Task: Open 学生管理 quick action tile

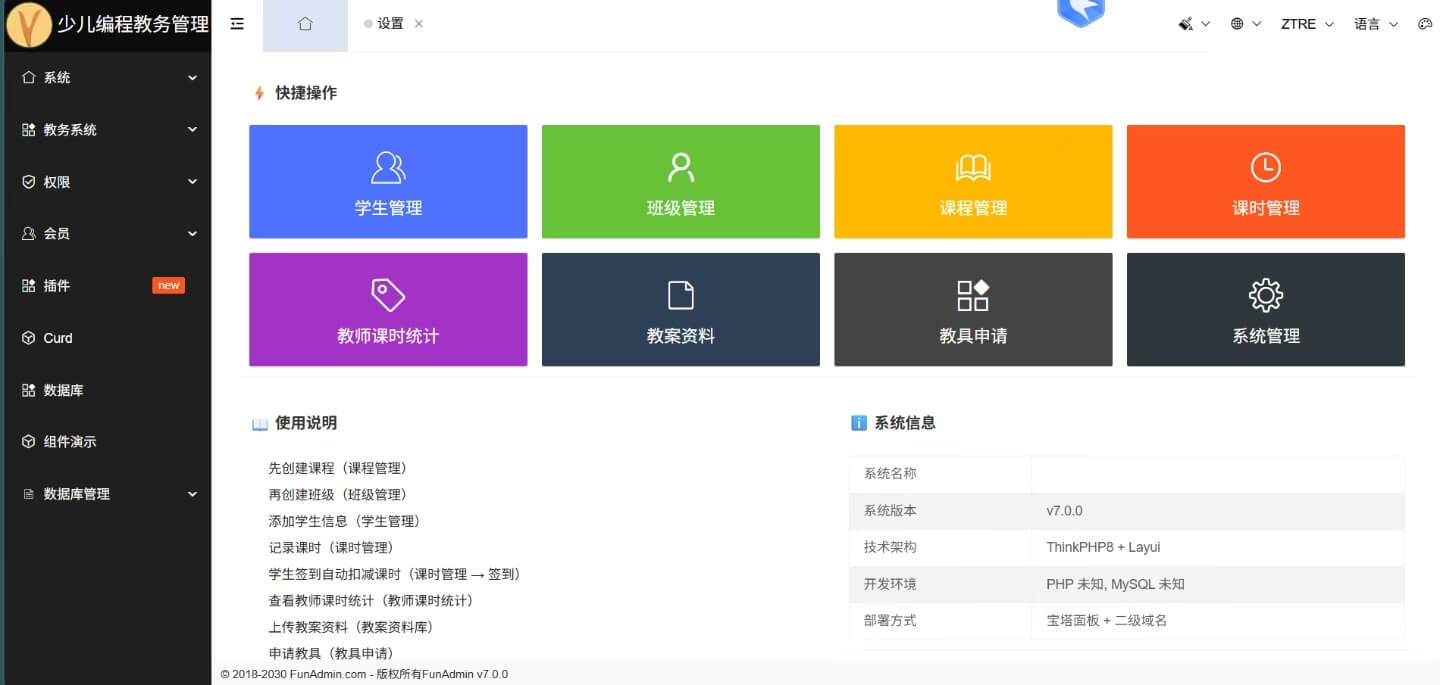Action: click(388, 182)
